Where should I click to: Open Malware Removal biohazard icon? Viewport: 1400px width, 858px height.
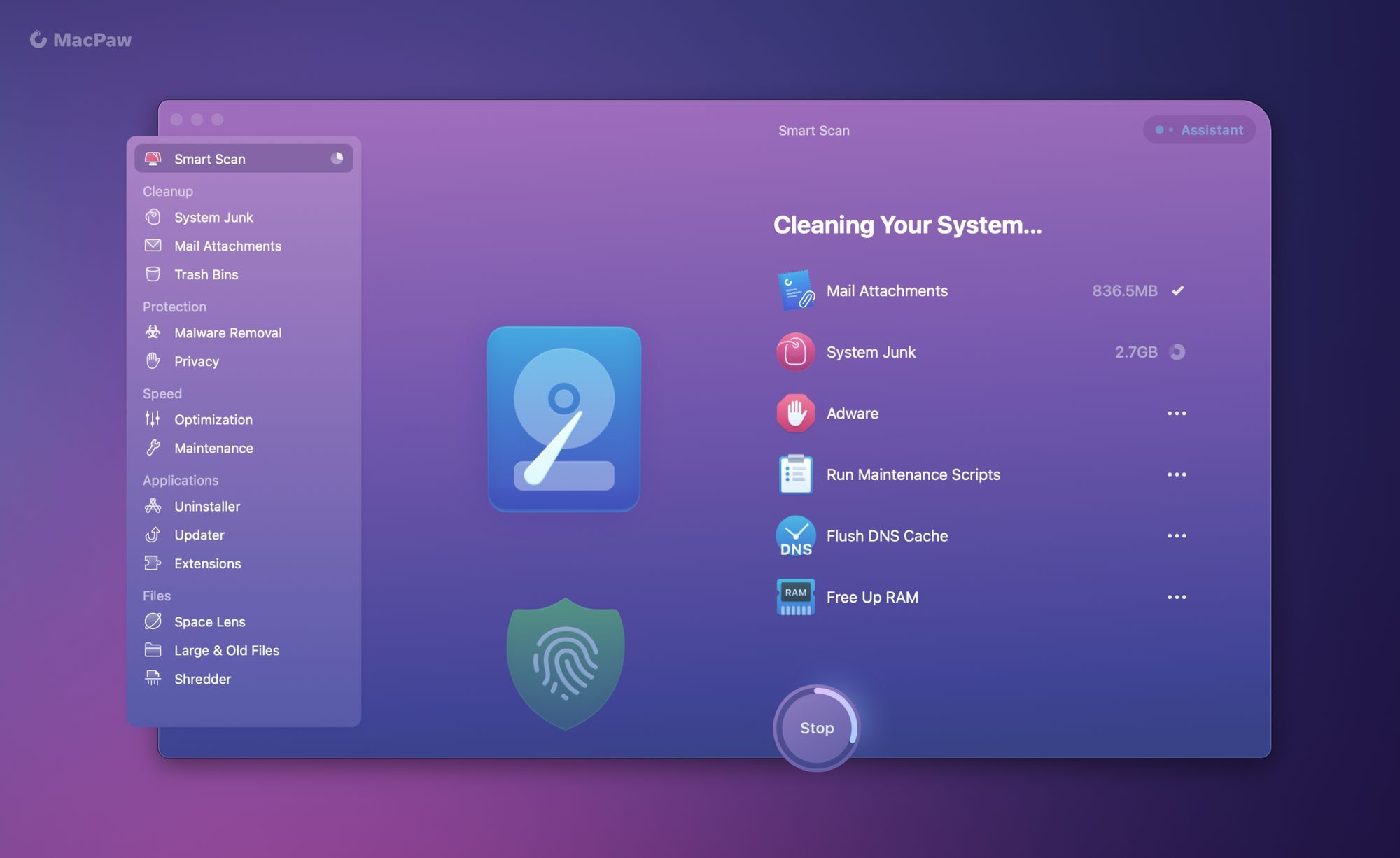[153, 332]
